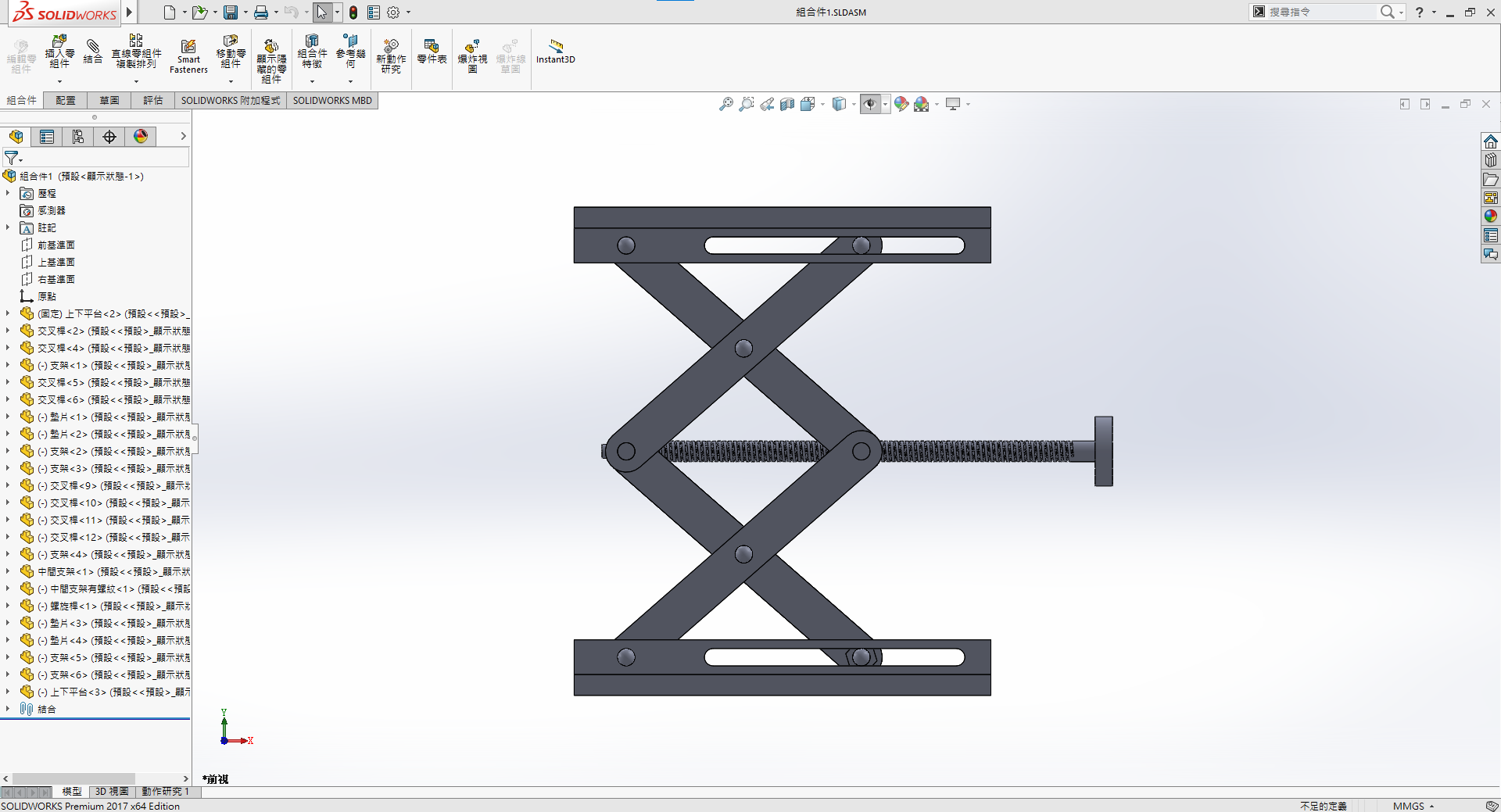This screenshot has width=1501, height=812.
Task: Open the display style dropdown arrow
Action: pos(854,104)
